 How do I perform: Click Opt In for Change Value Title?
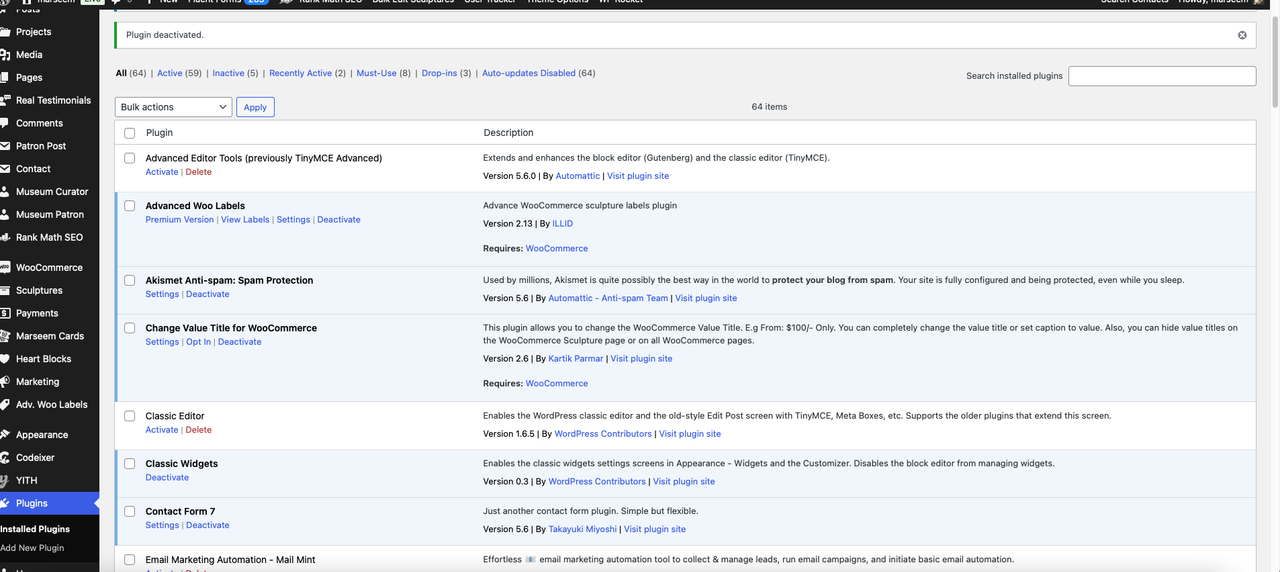click(x=198, y=342)
